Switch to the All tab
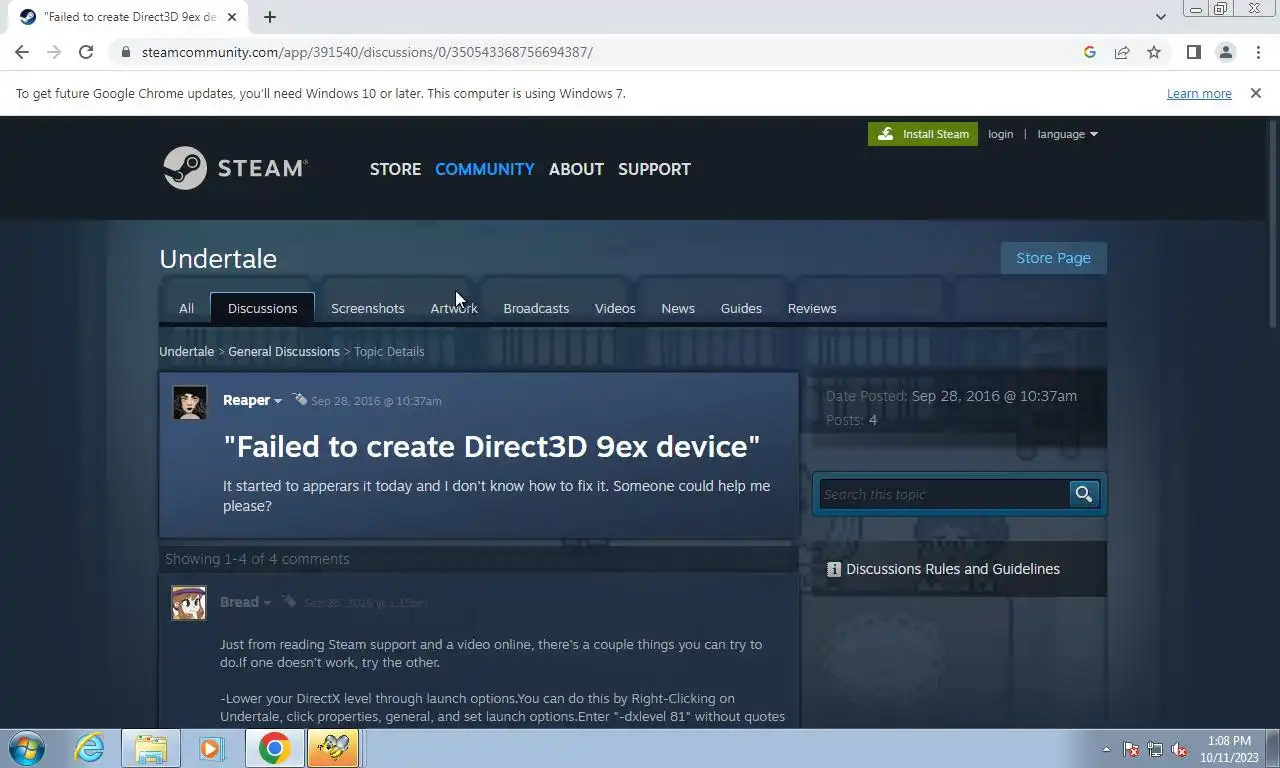 pyautogui.click(x=186, y=308)
